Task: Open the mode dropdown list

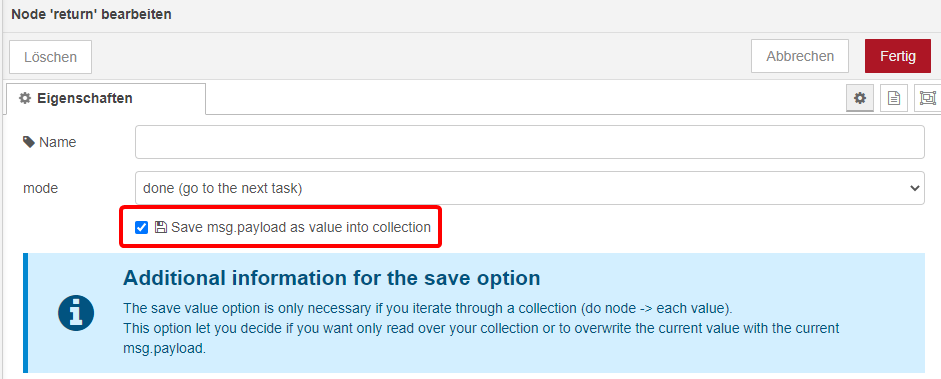Action: [529, 188]
